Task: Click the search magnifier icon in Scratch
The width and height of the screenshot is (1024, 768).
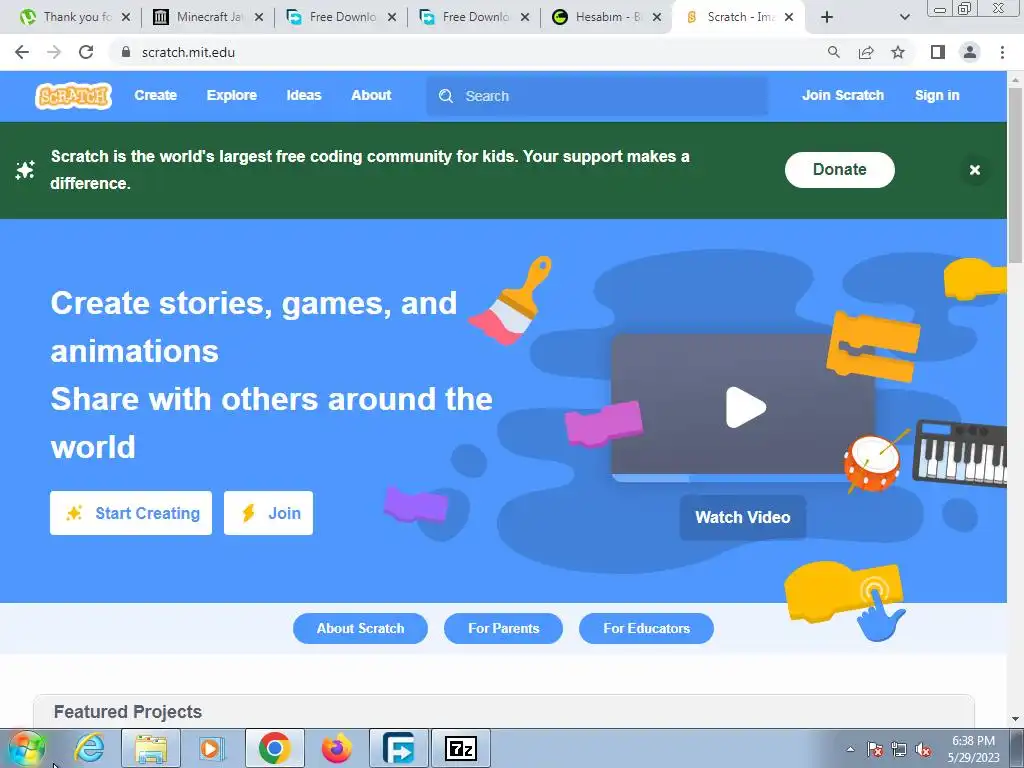Action: pyautogui.click(x=446, y=96)
